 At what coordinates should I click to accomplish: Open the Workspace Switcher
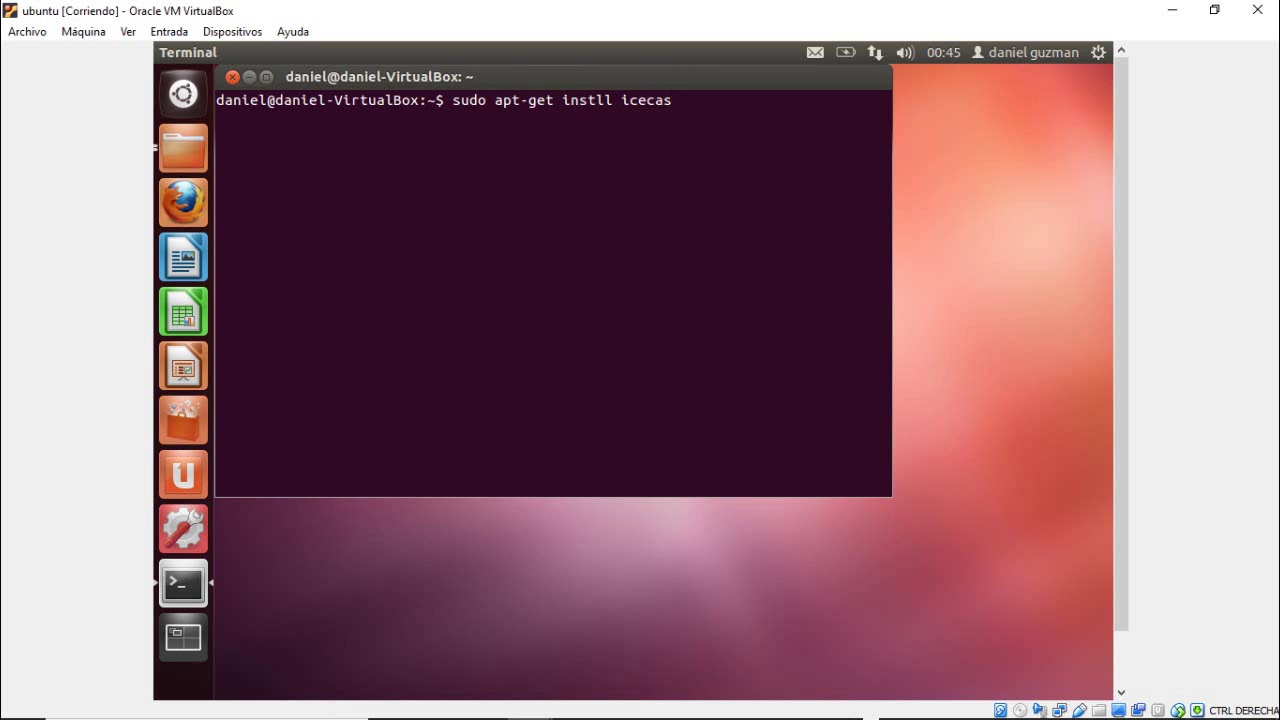(x=183, y=637)
